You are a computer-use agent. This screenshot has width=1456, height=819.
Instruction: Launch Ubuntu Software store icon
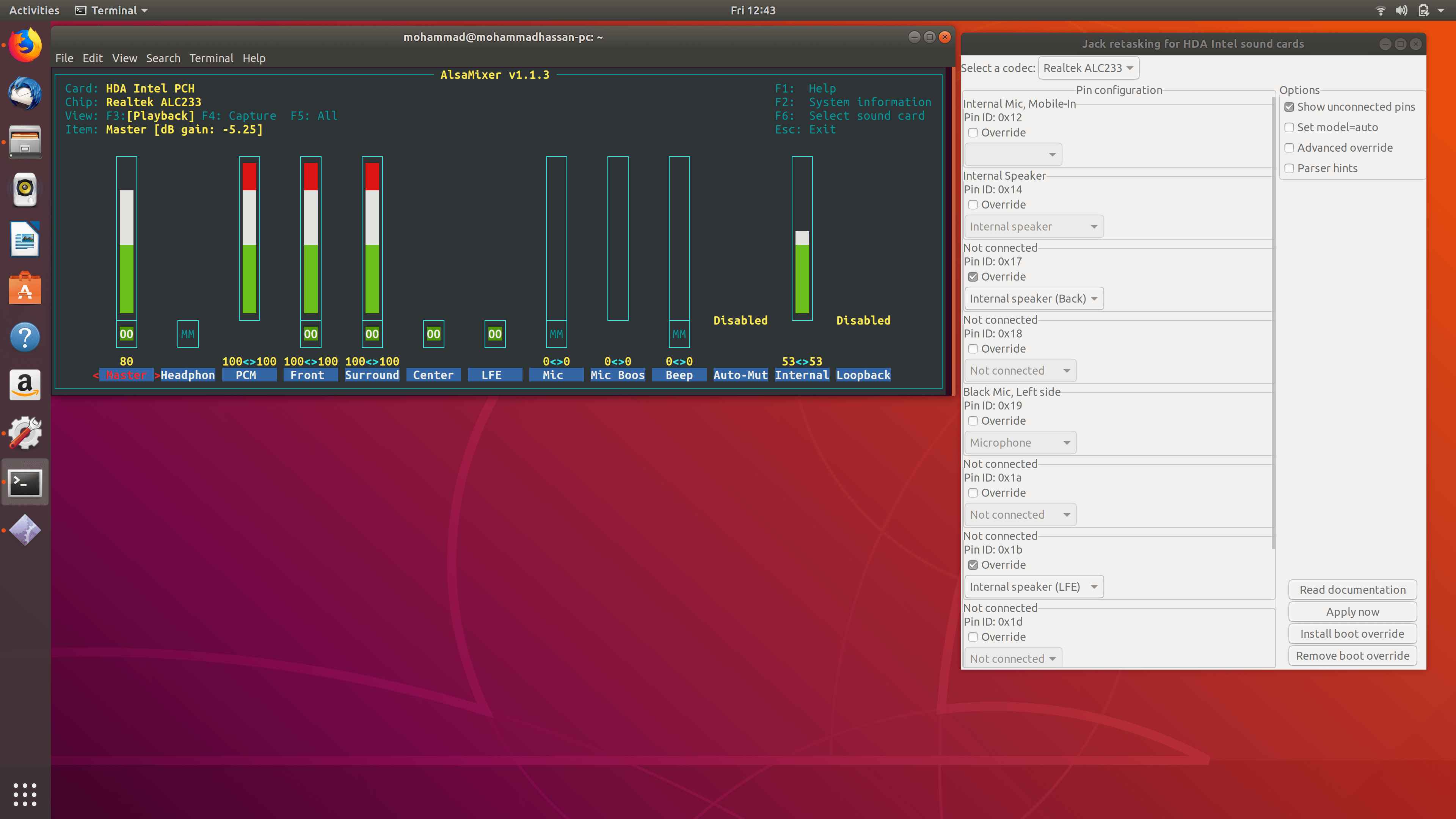click(x=25, y=288)
